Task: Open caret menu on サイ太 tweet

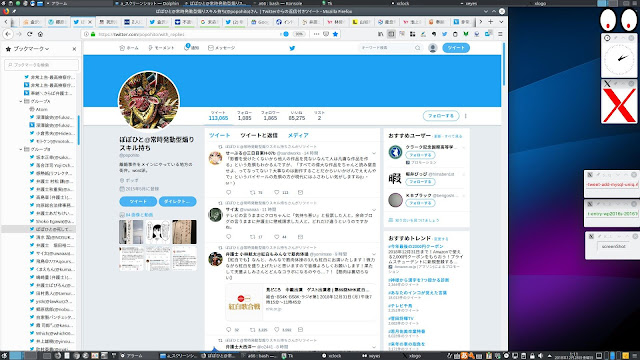Action: click(x=373, y=210)
